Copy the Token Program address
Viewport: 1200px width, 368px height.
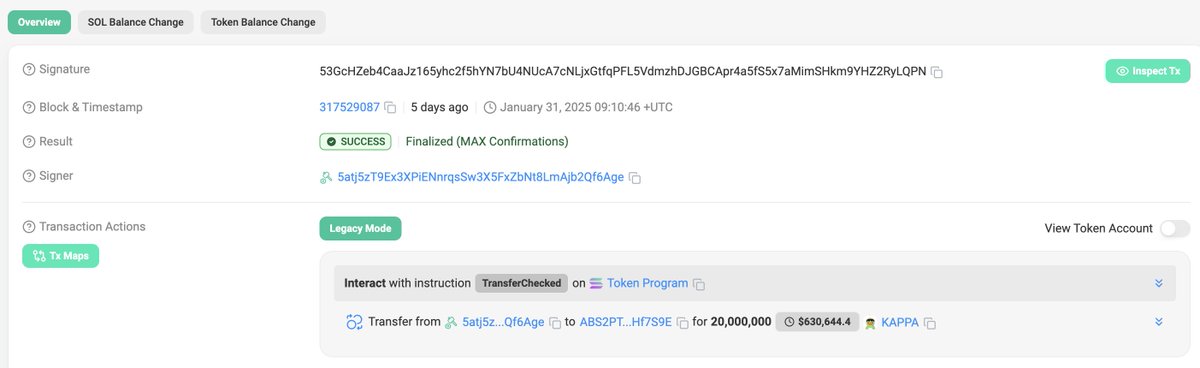point(700,284)
